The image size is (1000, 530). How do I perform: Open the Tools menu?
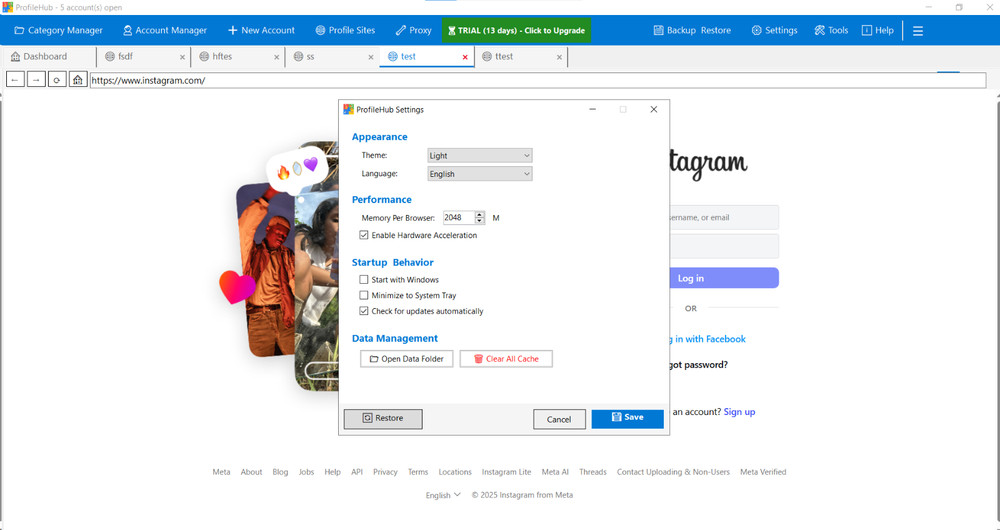[831, 30]
